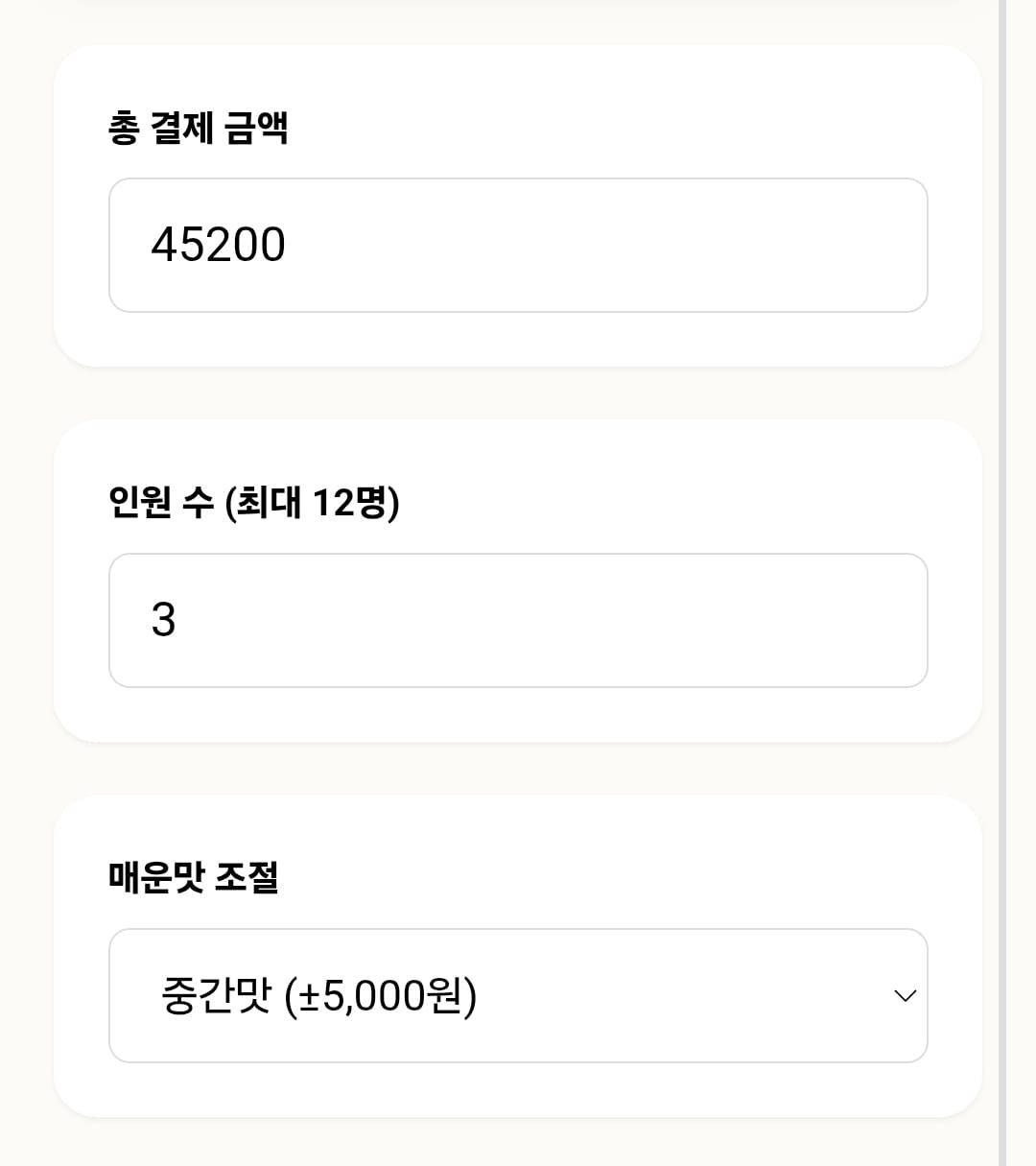Select the 중간맛 (±5,000원) option text
This screenshot has width=1036, height=1166.
[318, 995]
